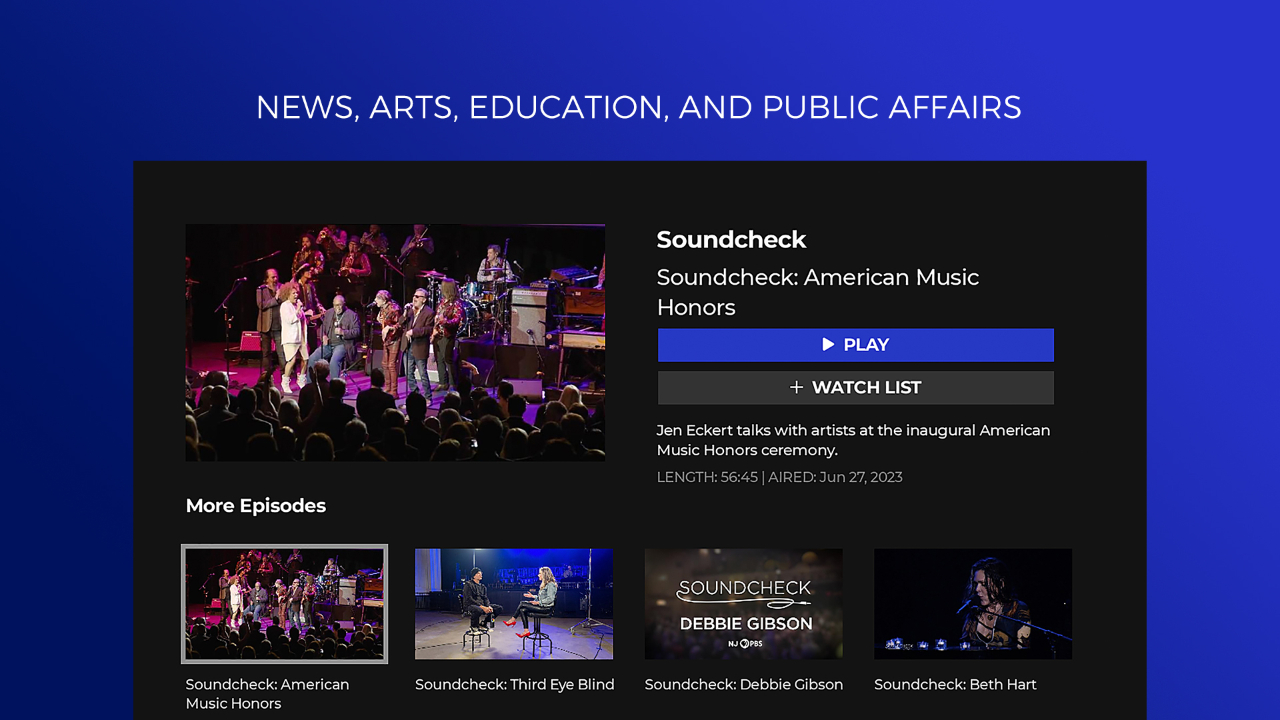Viewport: 1280px width, 720px height.
Task: Open the Soundcheck: Beth Hart episode title
Action: pos(955,684)
